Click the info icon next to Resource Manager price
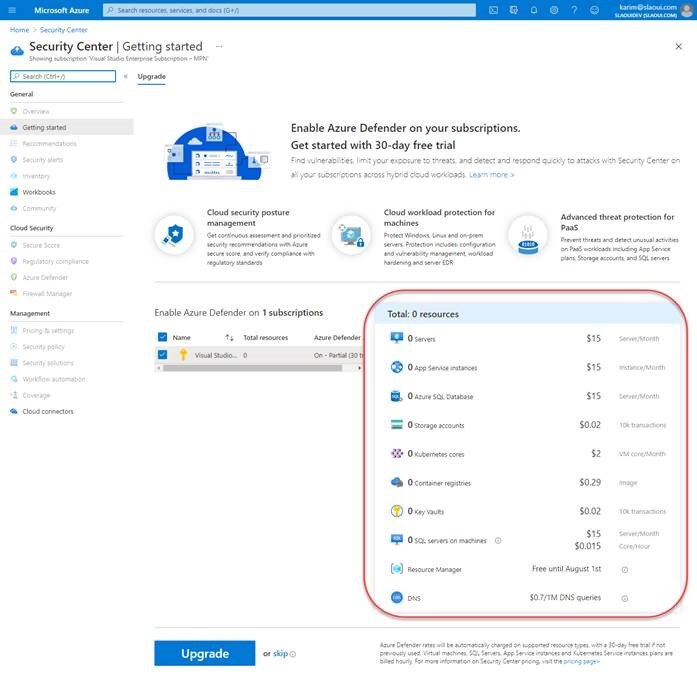 [624, 569]
